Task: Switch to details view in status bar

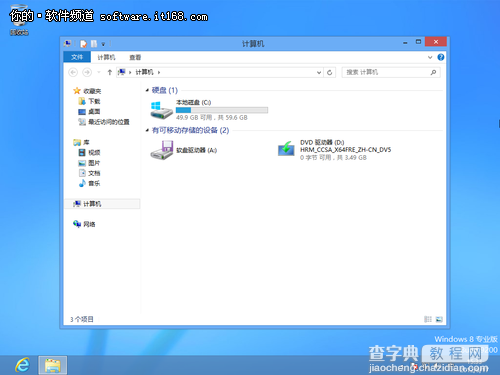Action: tap(428, 319)
